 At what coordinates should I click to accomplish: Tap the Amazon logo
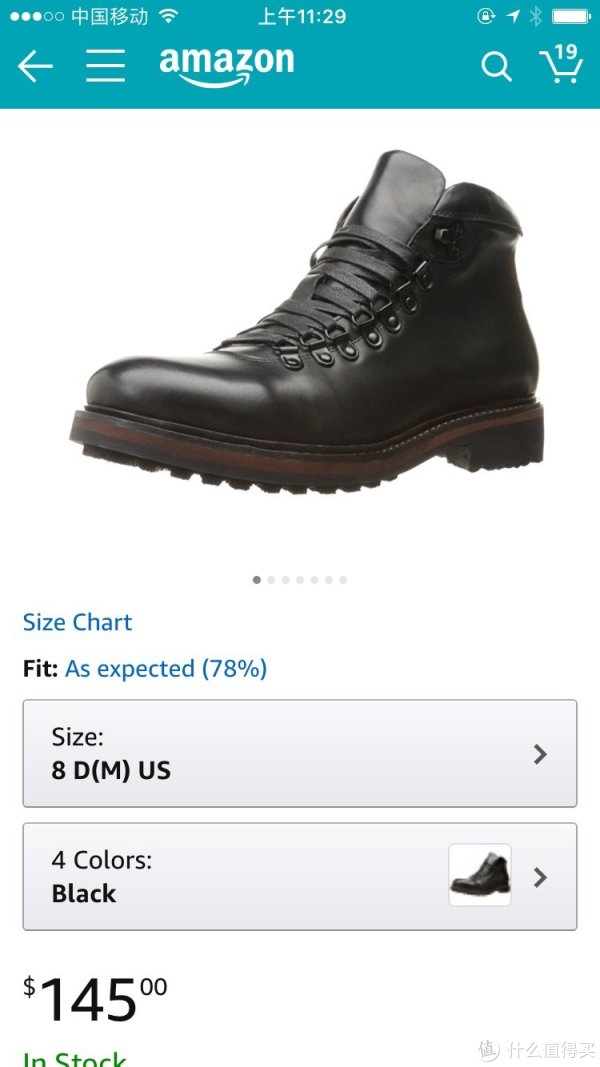click(x=227, y=67)
